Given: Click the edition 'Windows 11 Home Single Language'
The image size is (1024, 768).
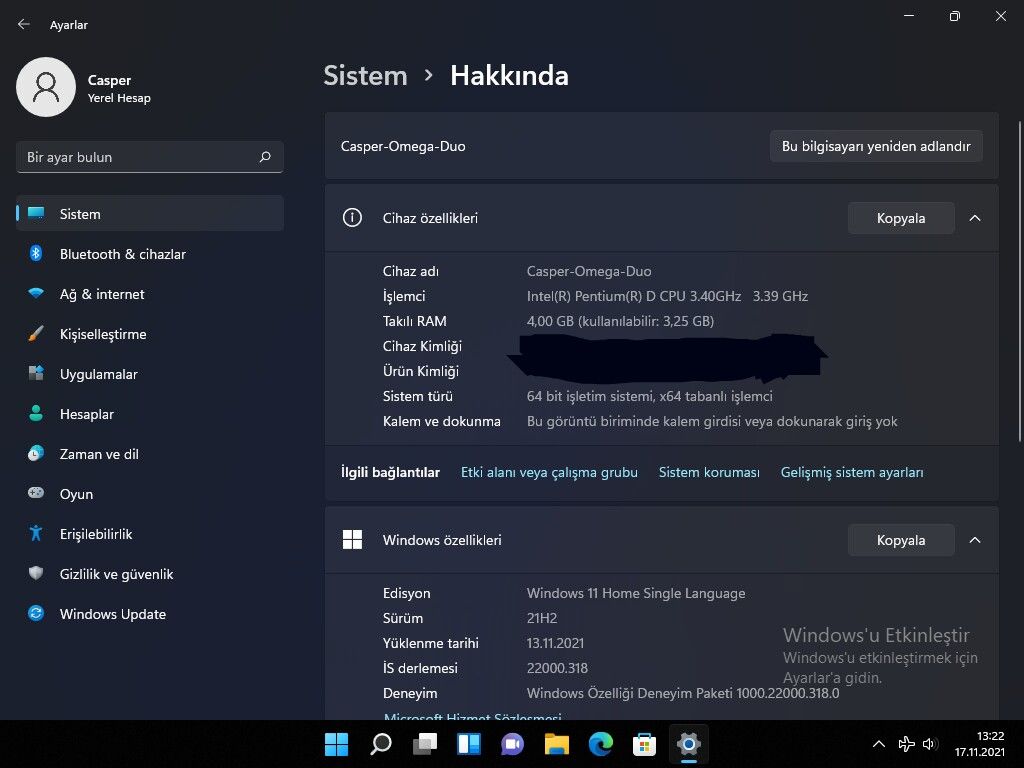Looking at the screenshot, I should pyautogui.click(x=636, y=593).
